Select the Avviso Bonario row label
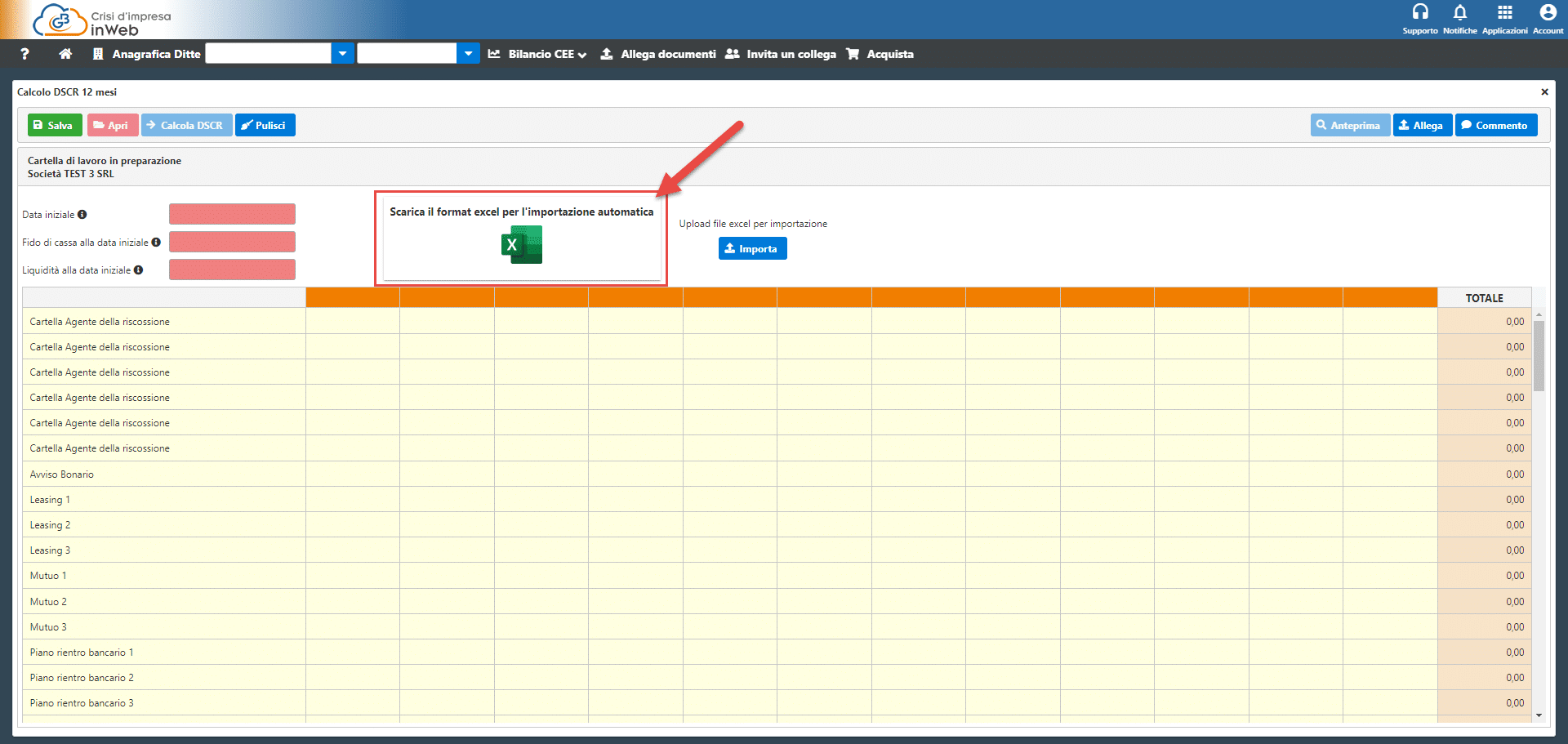Image resolution: width=1568 pixels, height=744 pixels. pos(62,474)
